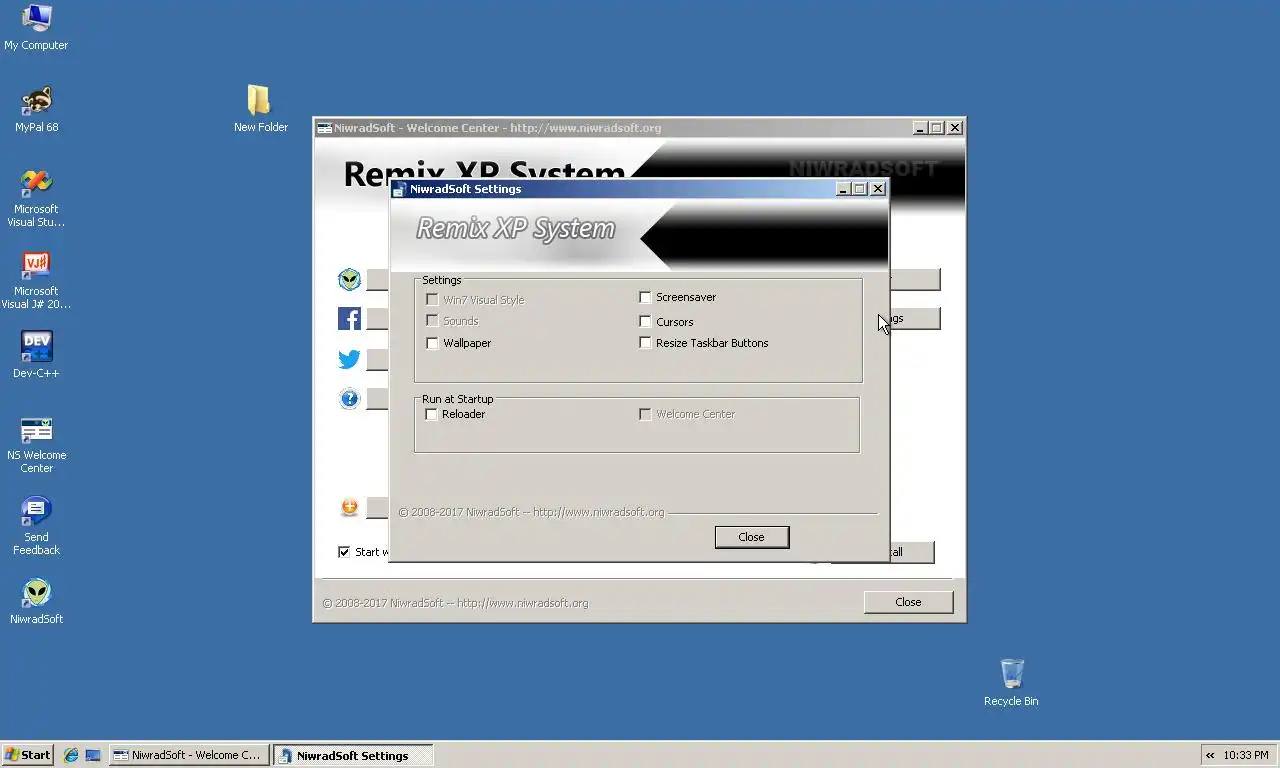This screenshot has width=1280, height=768.
Task: Click the Show Desktop quick launch icon
Action: point(93,755)
